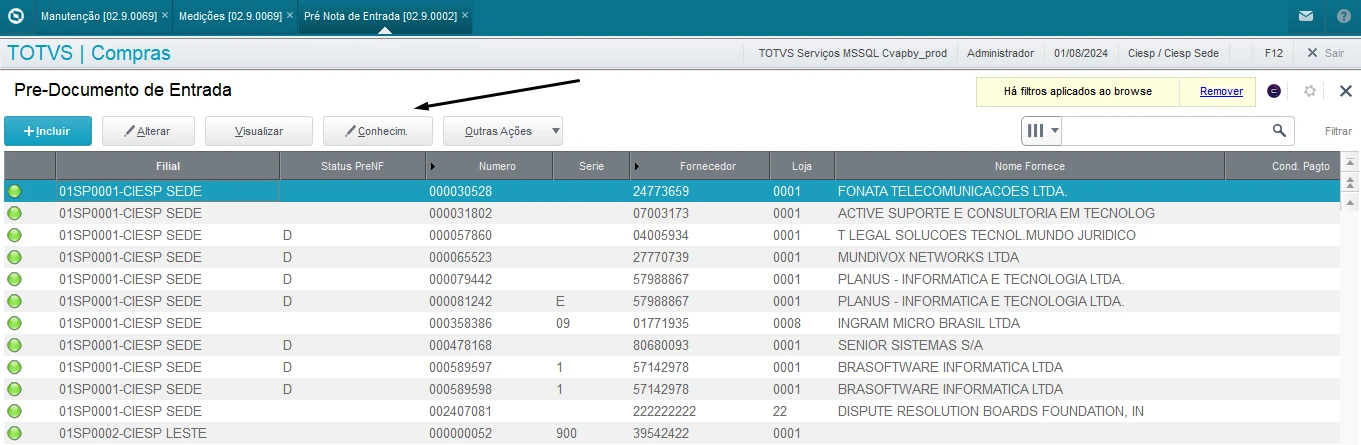Close the Pre-Documento de Entrada browse with X
This screenshot has height=445, width=1361.
pos(1345,91)
